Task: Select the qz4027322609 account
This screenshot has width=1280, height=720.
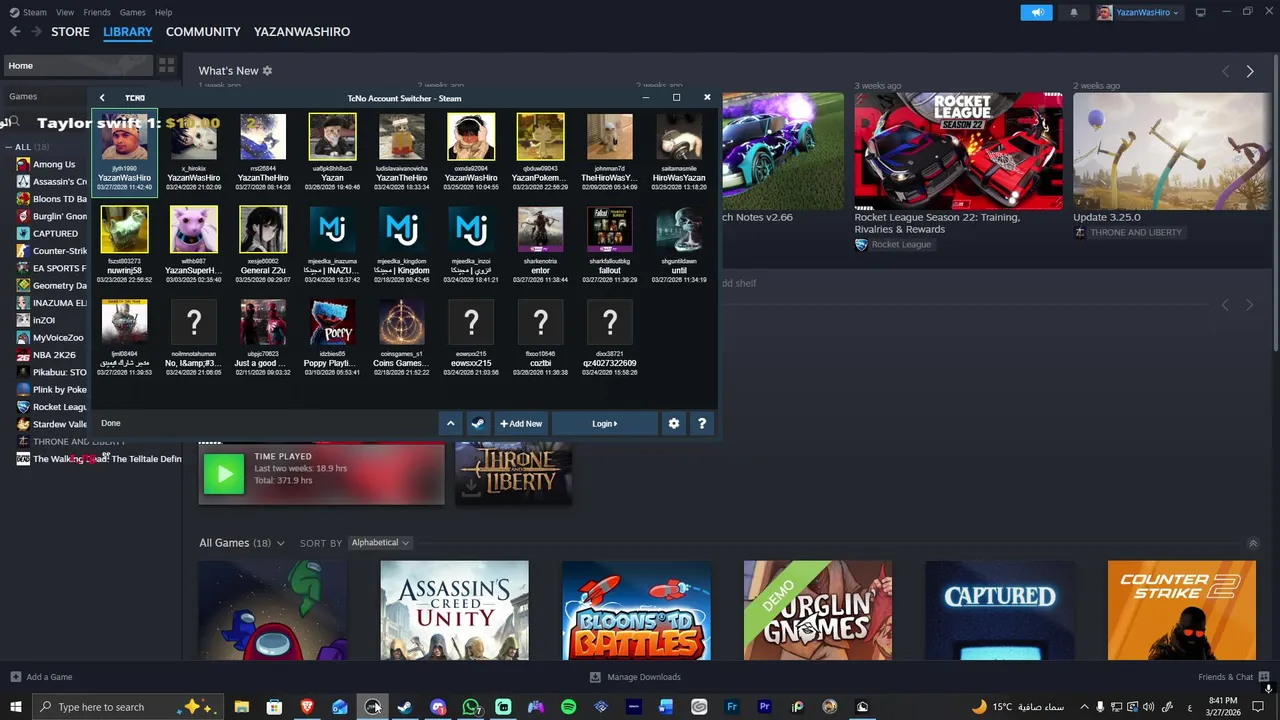Action: [x=609, y=337]
